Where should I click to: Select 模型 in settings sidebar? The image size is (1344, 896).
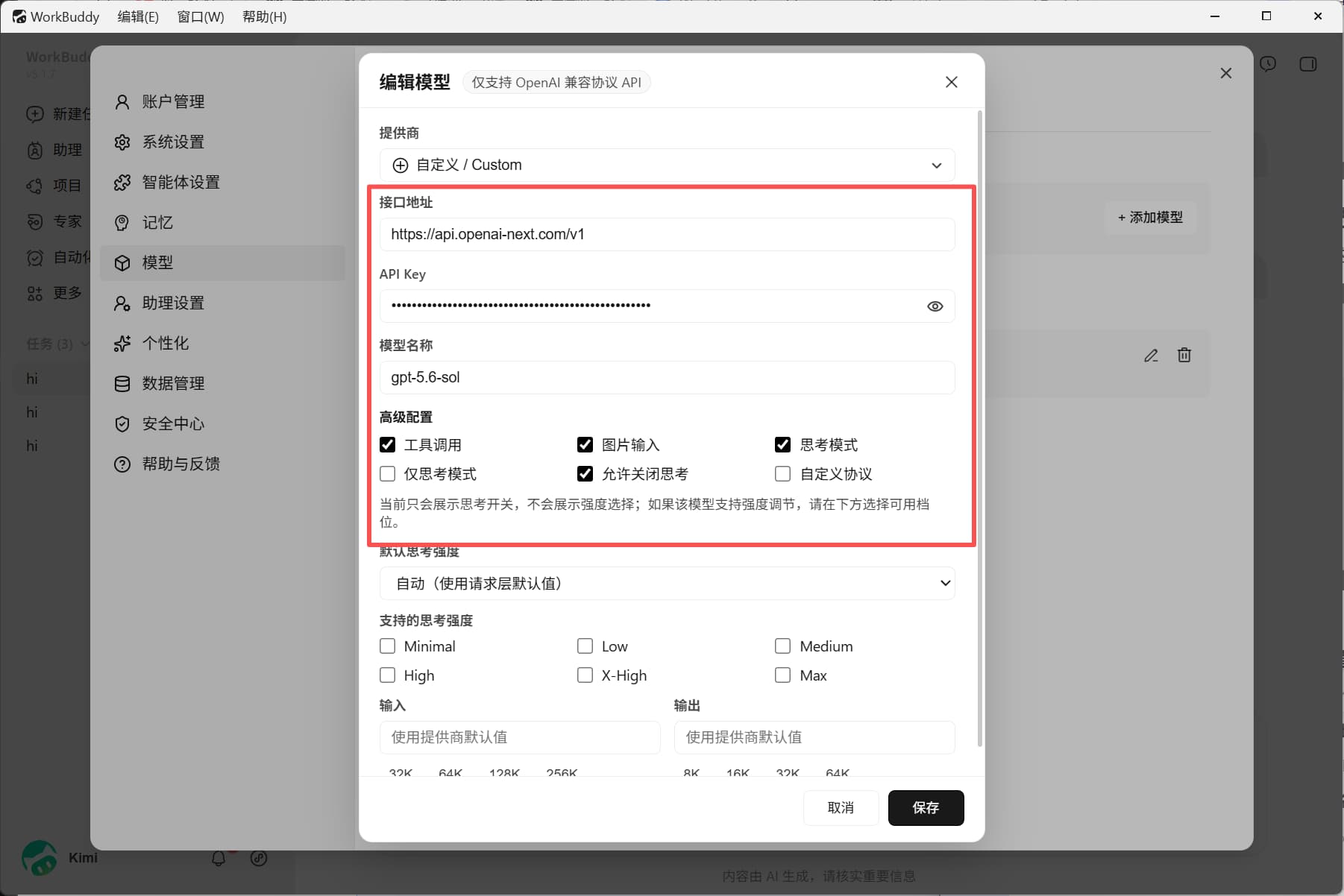pyautogui.click(x=222, y=262)
